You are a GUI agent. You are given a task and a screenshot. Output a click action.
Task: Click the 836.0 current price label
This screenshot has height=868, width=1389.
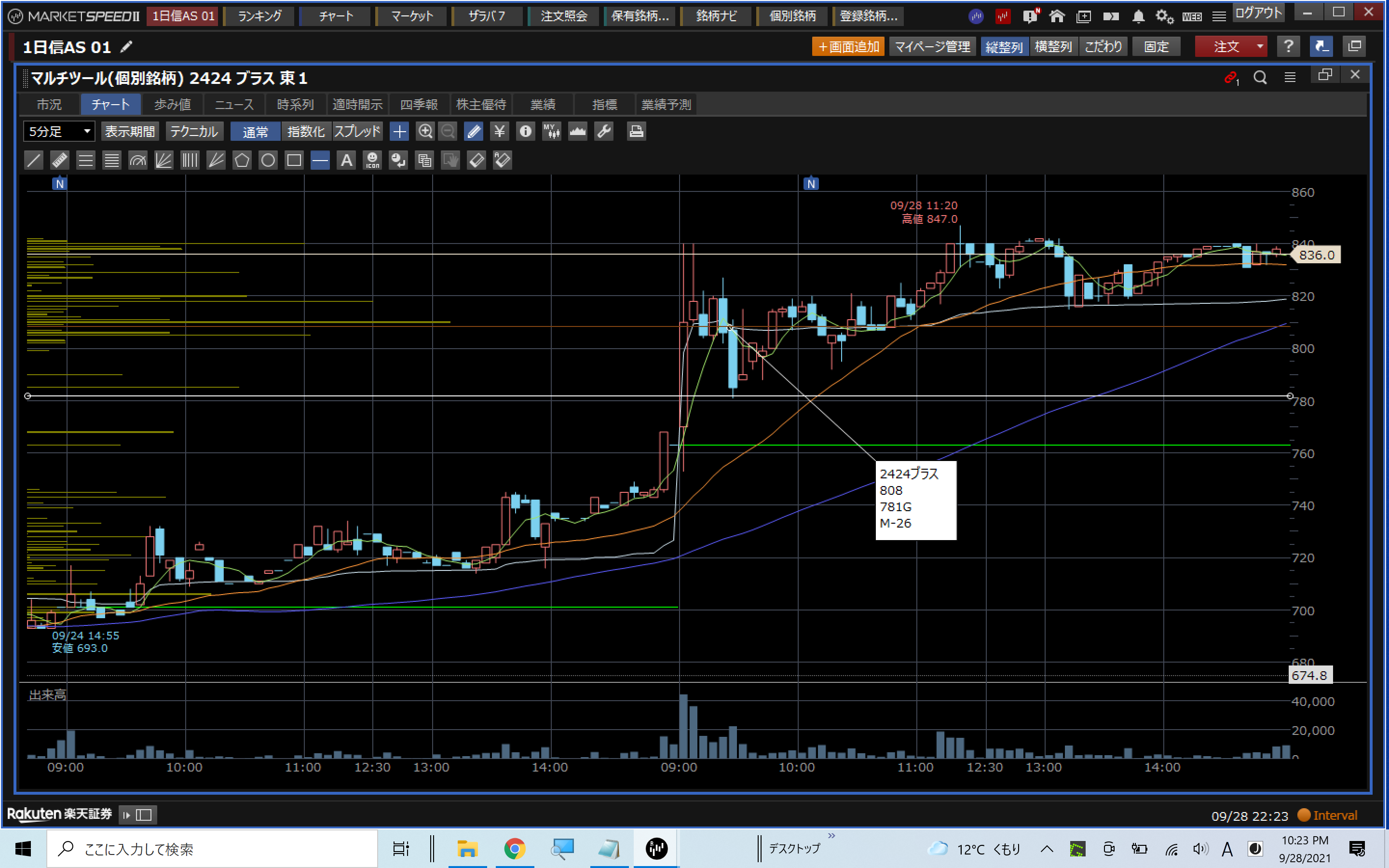tap(1316, 255)
